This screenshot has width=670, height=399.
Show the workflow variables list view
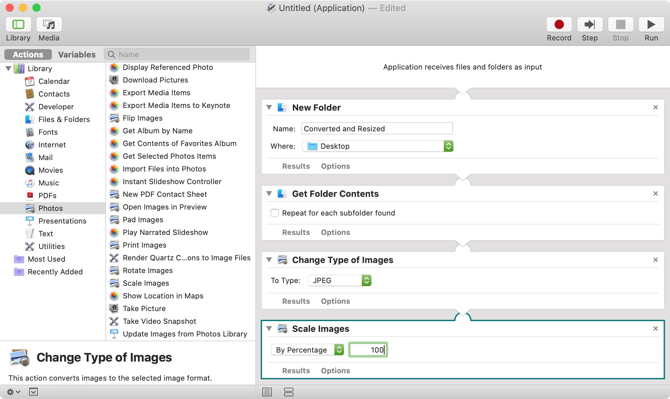click(289, 392)
